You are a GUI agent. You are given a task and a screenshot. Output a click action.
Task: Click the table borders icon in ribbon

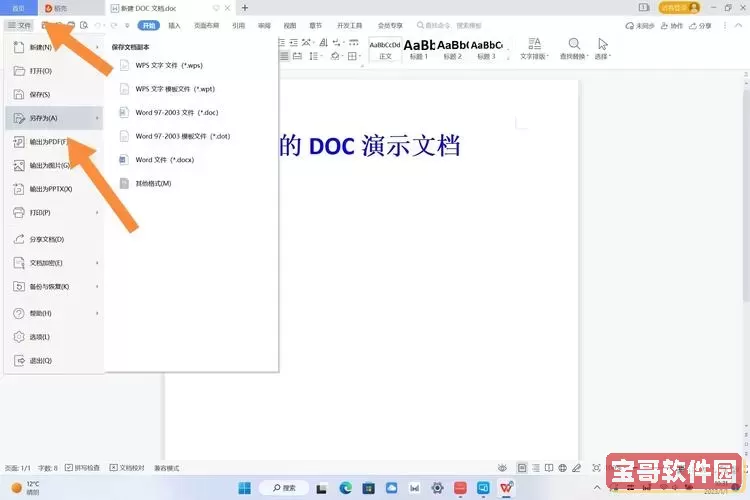(x=353, y=56)
